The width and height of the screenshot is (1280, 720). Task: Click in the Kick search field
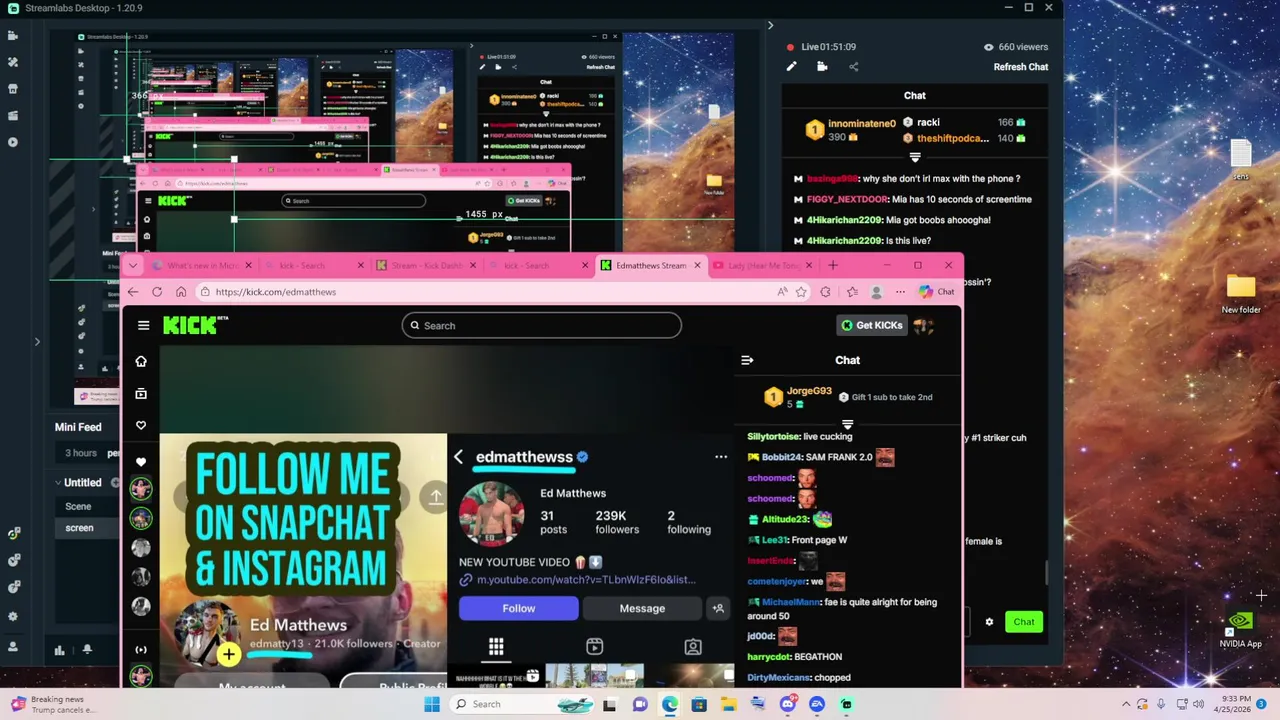(x=541, y=325)
